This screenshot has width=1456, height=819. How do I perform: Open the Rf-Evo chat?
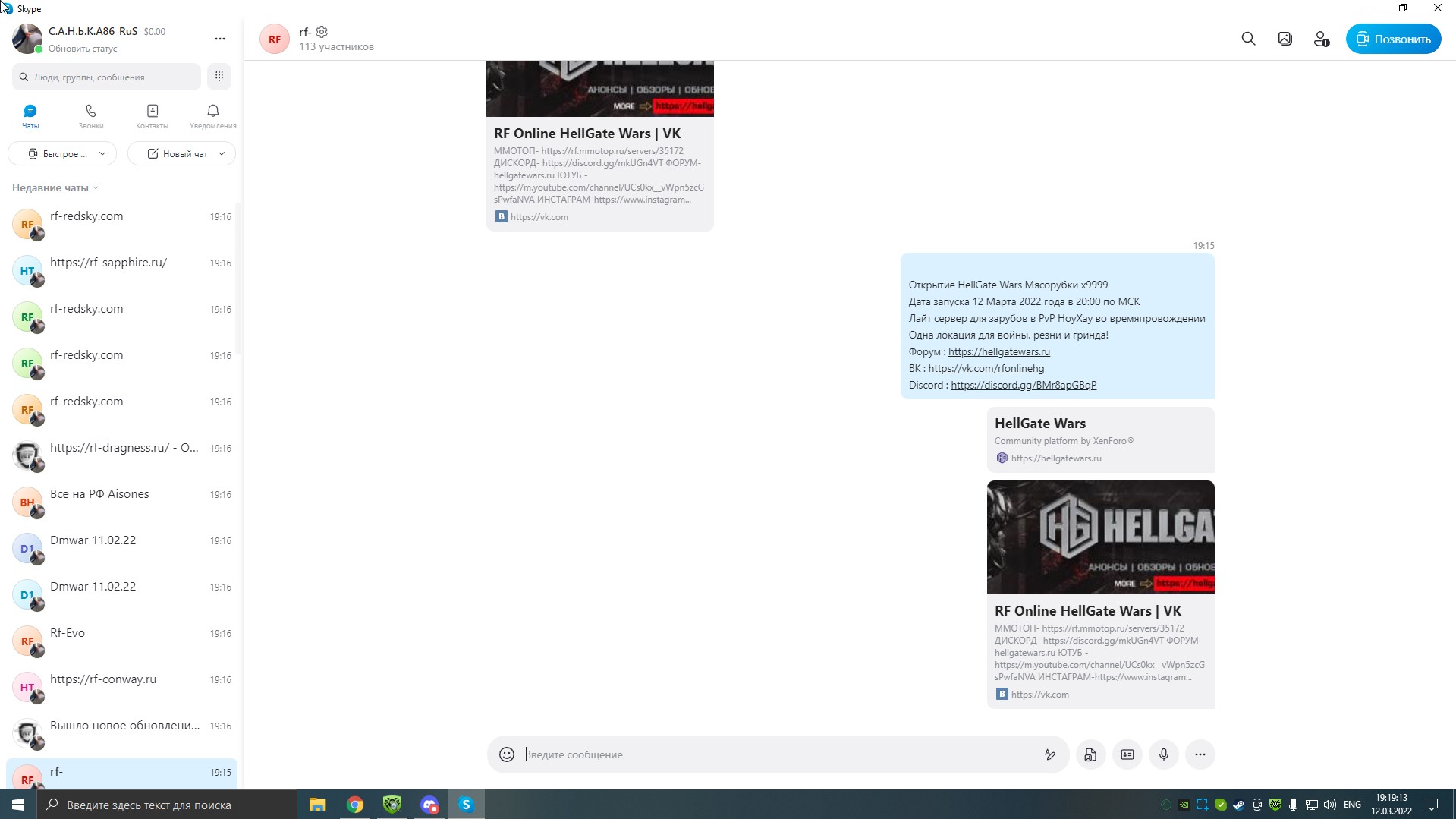pyautogui.click(x=121, y=641)
